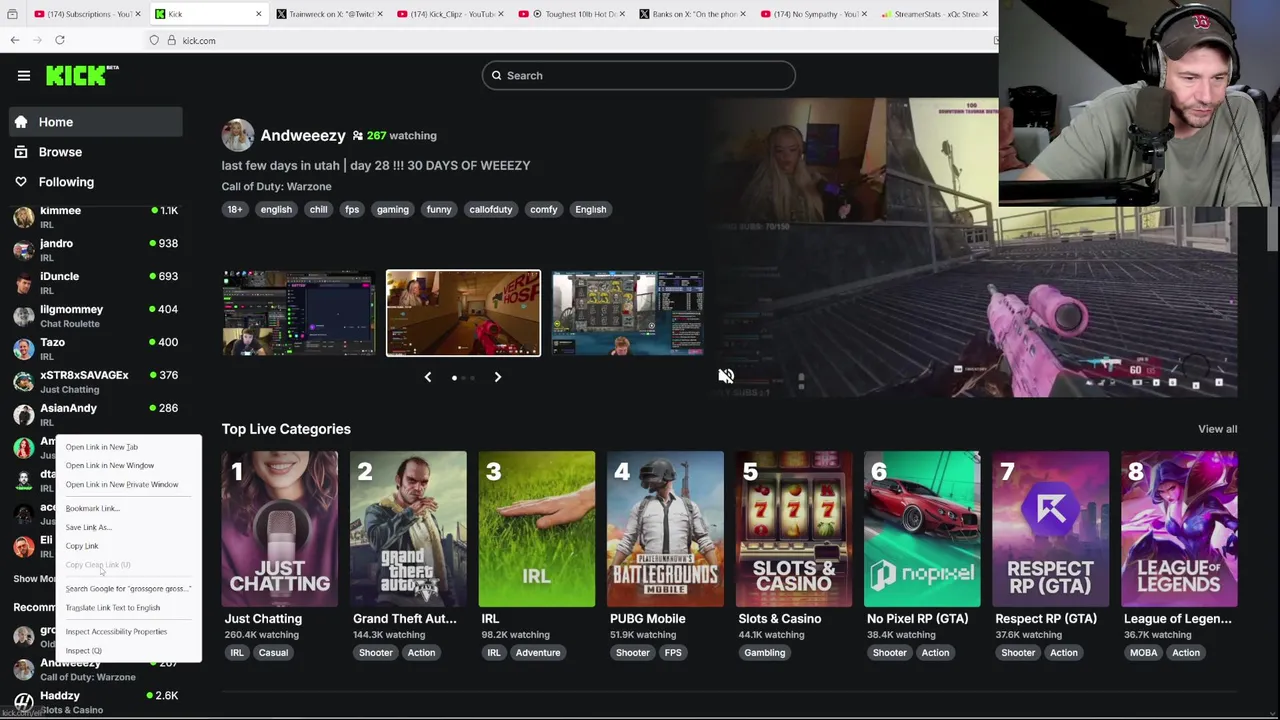
Task: Show next featured stream with right arrow
Action: pos(498,377)
